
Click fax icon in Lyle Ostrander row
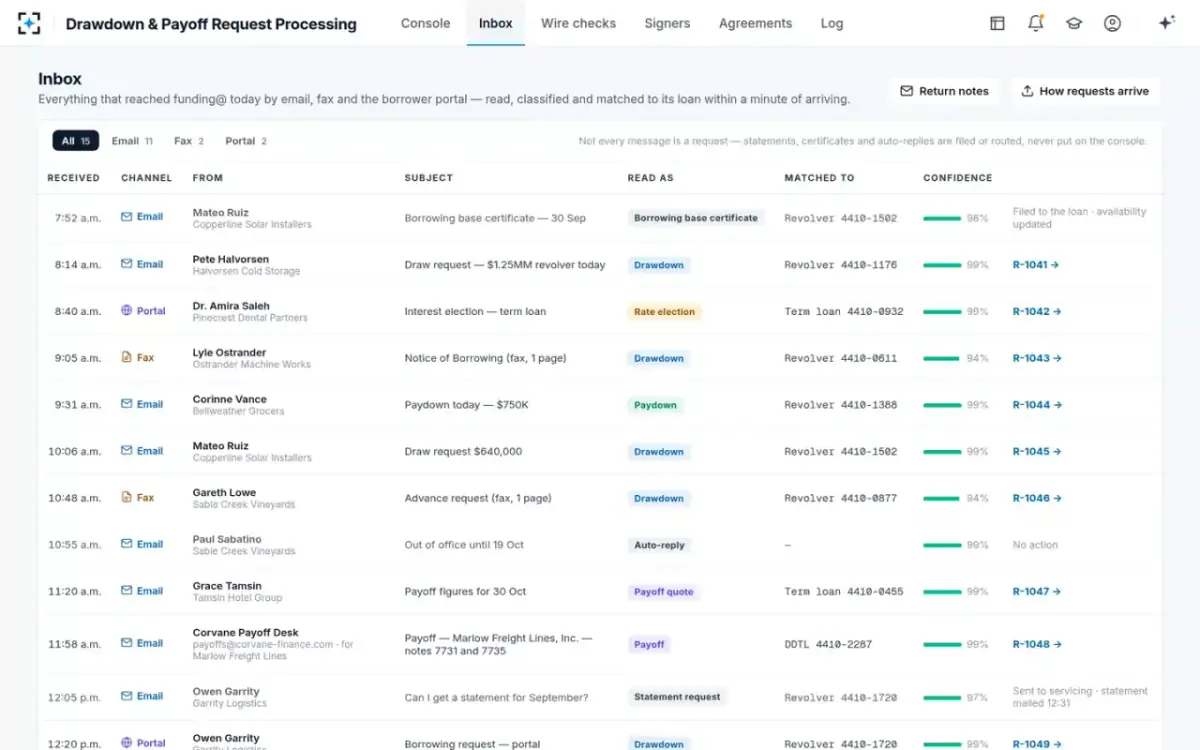coord(126,357)
